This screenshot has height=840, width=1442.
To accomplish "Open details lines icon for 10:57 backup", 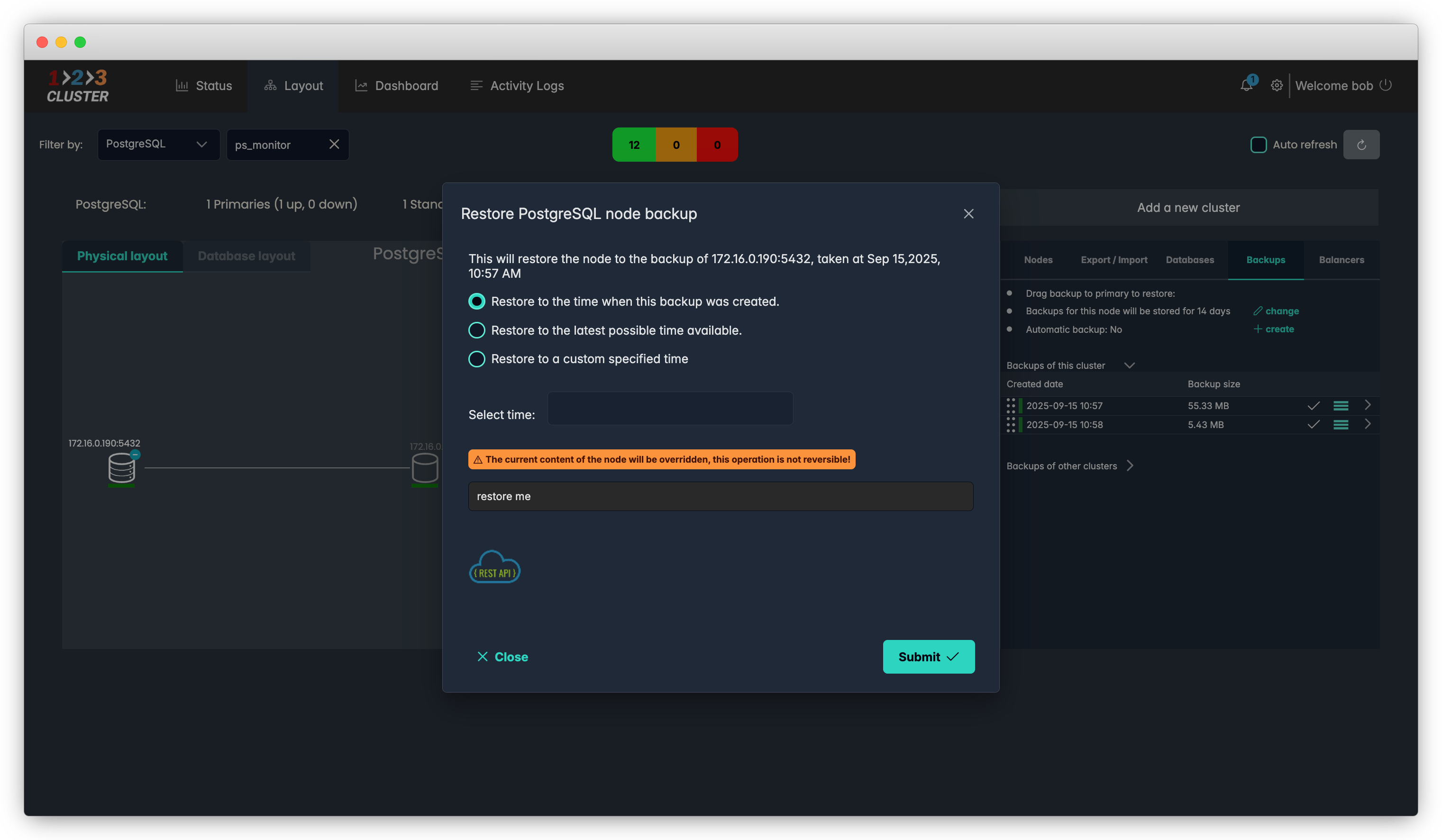I will (1341, 406).
